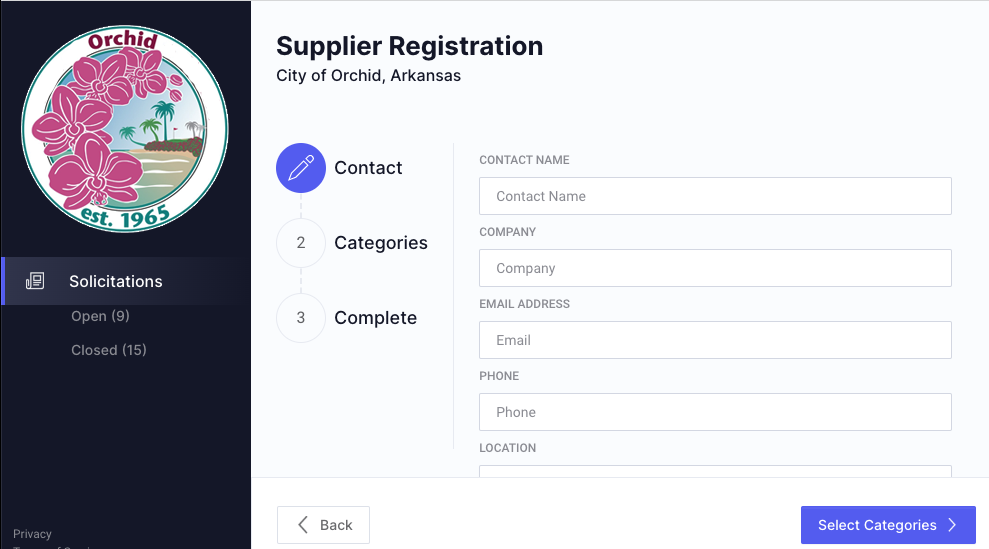Show Closed (15) solicitations
989x549 pixels.
[109, 350]
